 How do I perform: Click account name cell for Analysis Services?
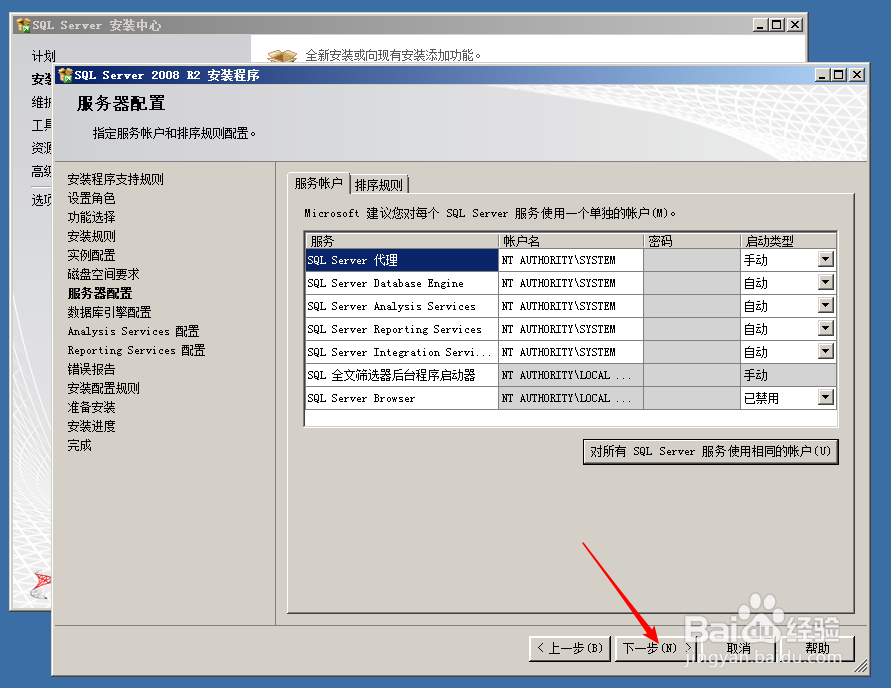(571, 306)
